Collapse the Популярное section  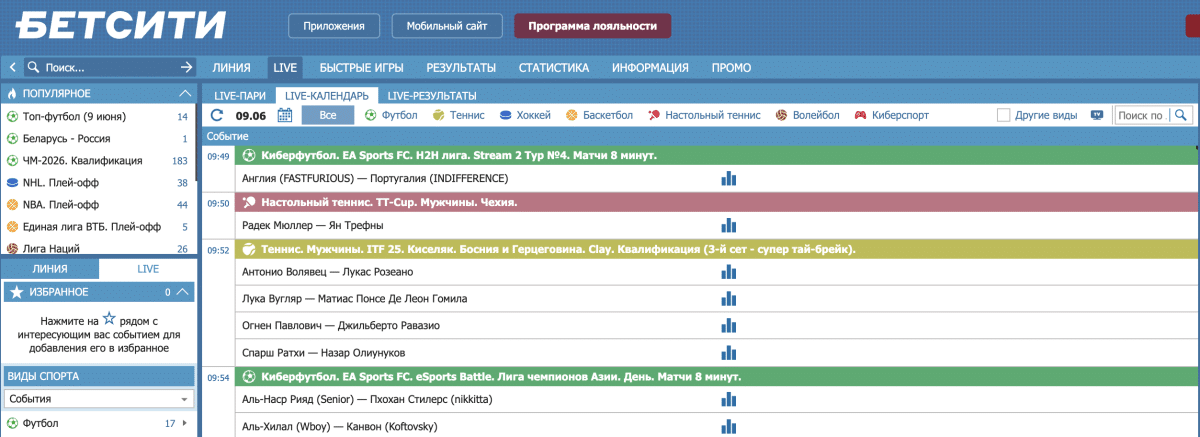pyautogui.click(x=184, y=93)
